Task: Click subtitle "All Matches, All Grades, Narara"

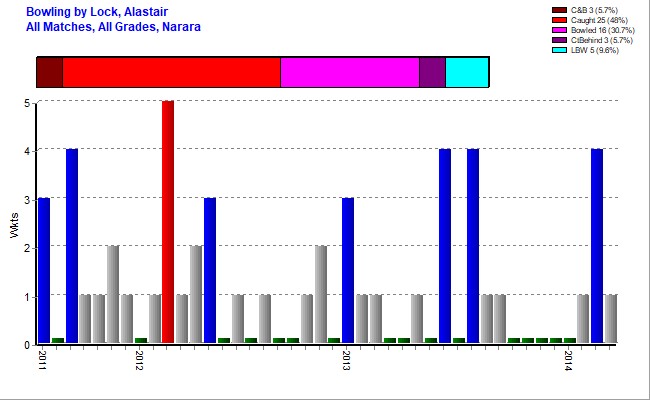Action: [x=113, y=27]
